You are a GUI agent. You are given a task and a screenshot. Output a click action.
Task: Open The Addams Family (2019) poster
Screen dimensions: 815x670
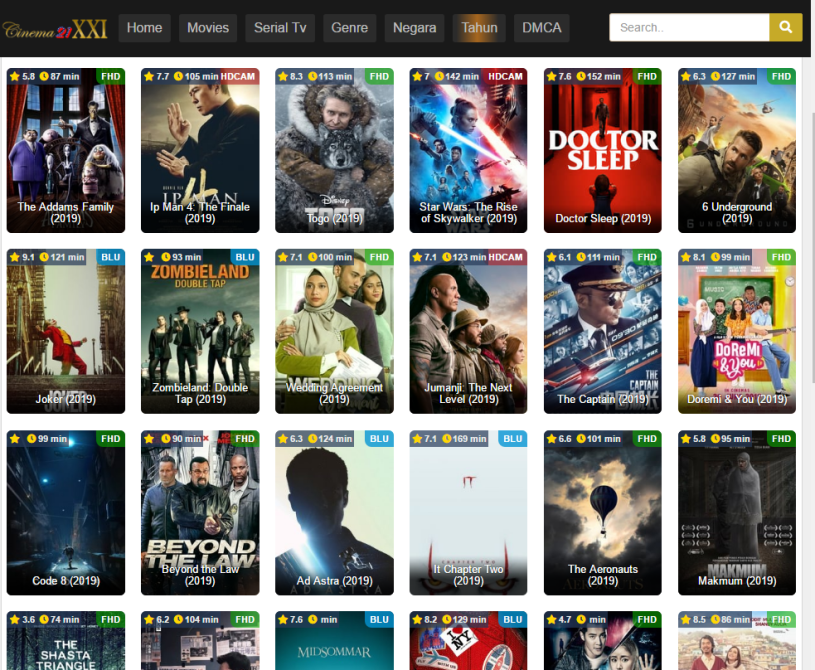(x=66, y=150)
